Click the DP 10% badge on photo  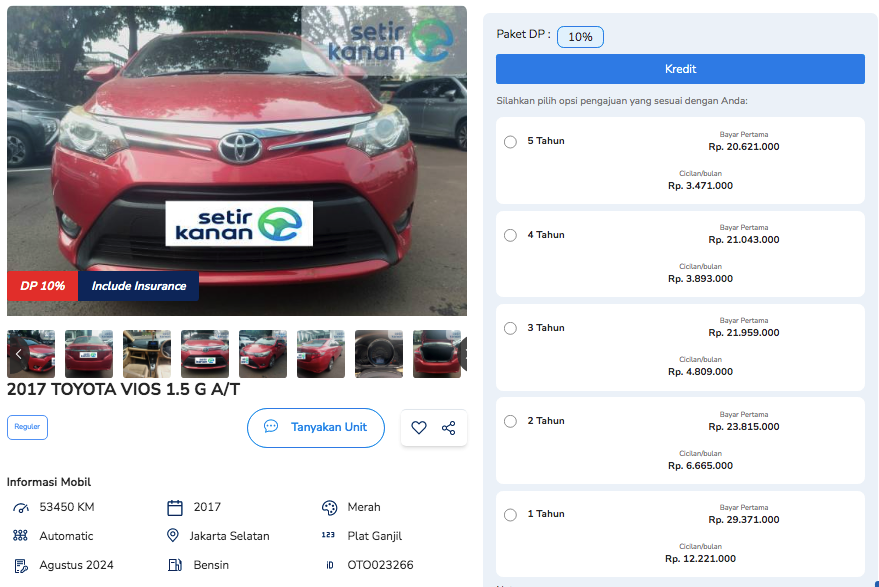tap(43, 286)
